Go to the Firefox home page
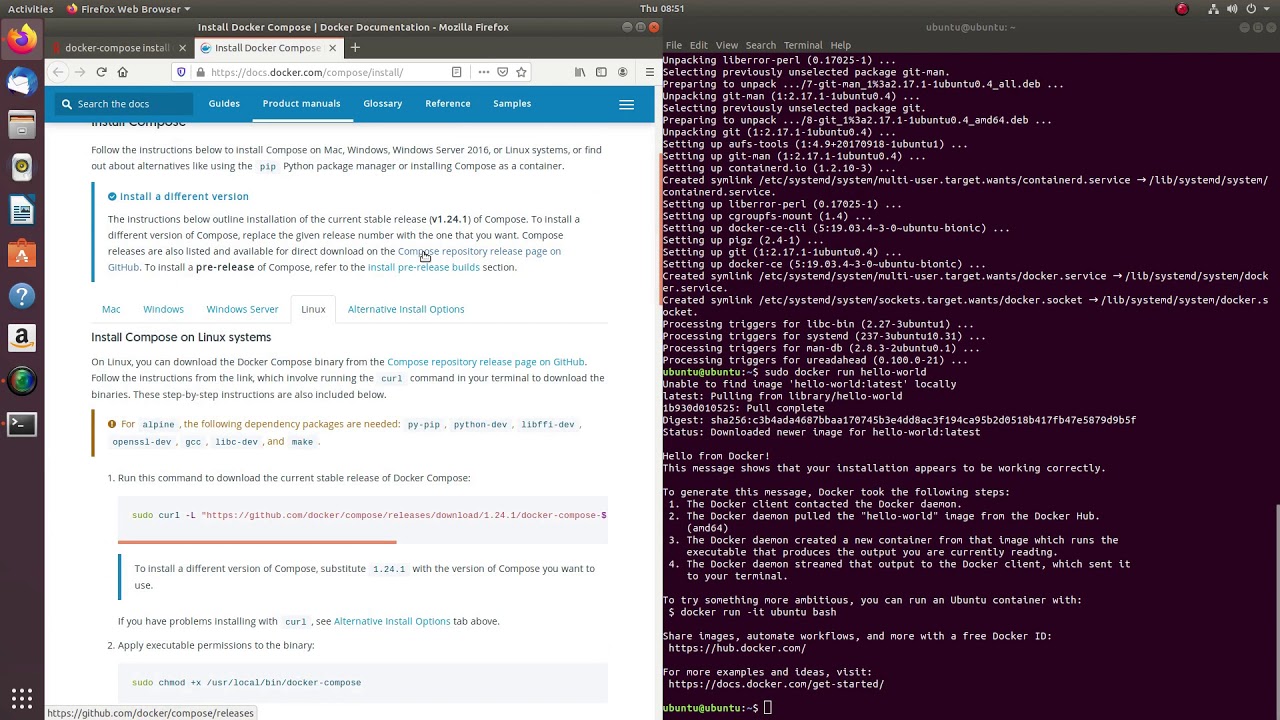The height and width of the screenshot is (720, 1280). [123, 72]
